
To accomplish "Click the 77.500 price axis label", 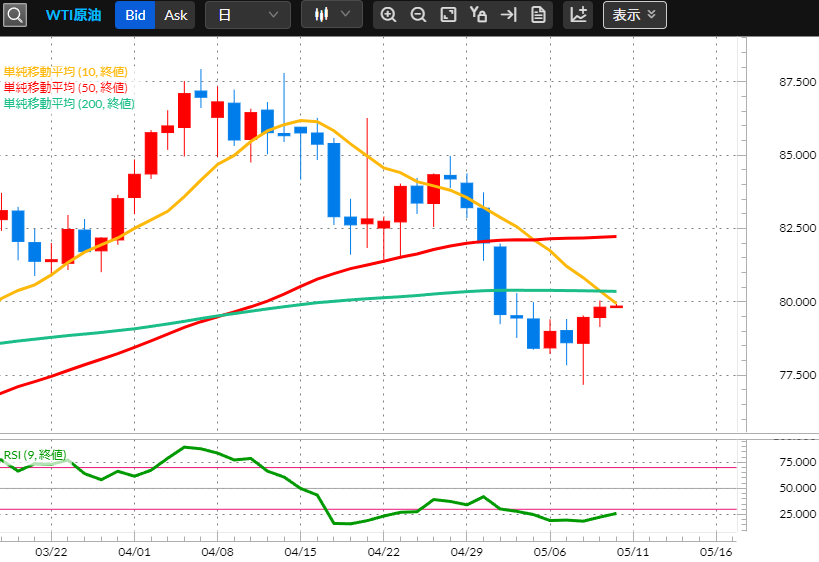I will point(797,375).
